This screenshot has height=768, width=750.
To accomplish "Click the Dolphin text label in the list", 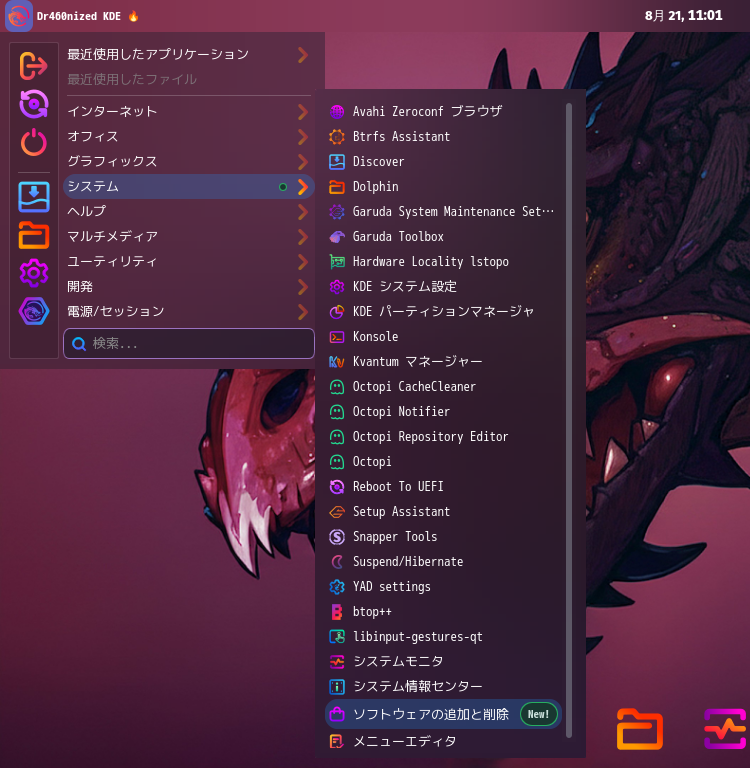I will (x=376, y=187).
